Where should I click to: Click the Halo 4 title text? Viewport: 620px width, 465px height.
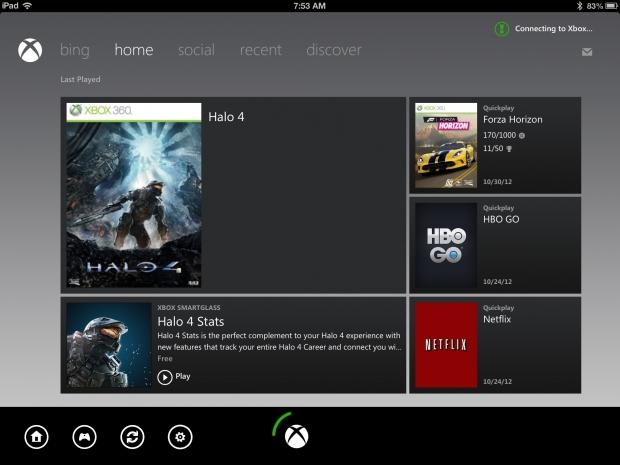[226, 117]
